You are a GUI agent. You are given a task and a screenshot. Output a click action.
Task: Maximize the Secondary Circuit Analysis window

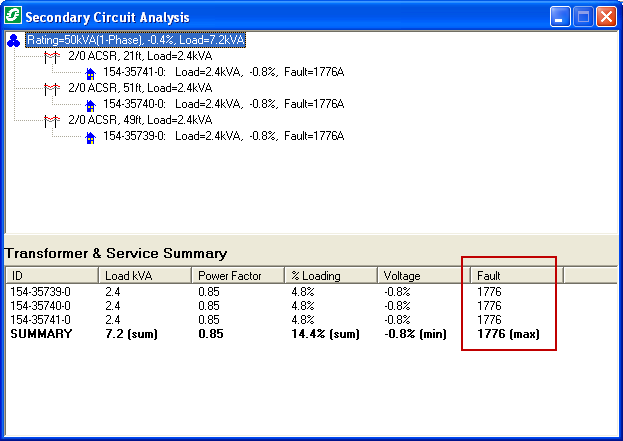[x=583, y=17]
